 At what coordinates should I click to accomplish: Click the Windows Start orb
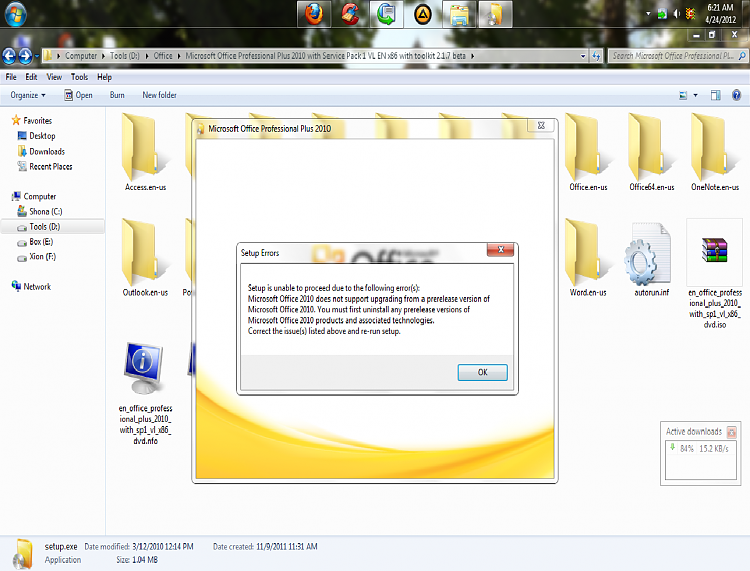tap(15, 14)
